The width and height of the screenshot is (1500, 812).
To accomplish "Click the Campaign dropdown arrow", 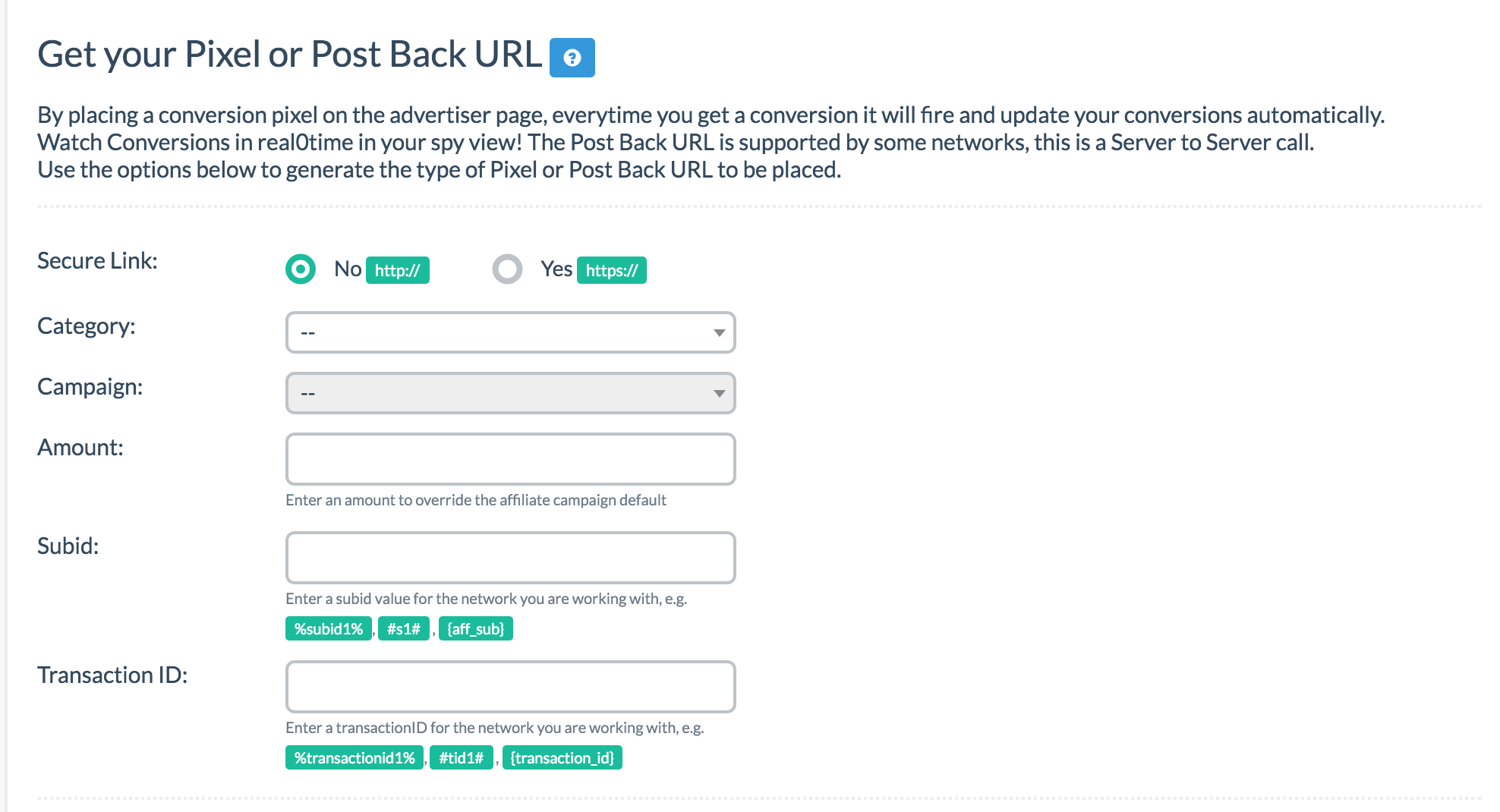I will pyautogui.click(x=719, y=393).
